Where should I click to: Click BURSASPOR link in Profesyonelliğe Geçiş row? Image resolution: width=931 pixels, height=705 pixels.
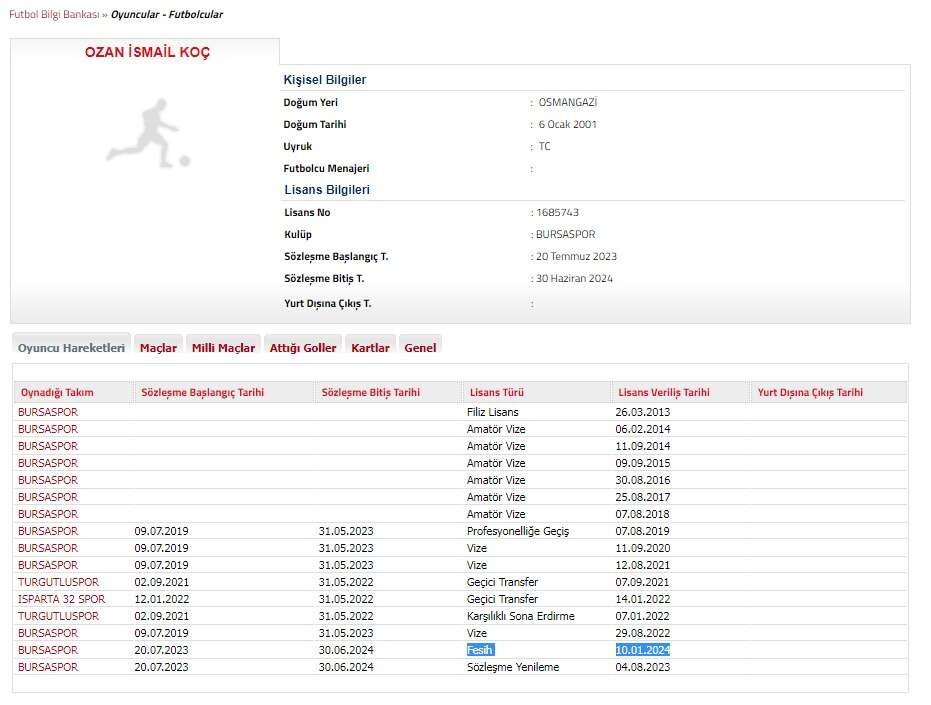coord(48,531)
